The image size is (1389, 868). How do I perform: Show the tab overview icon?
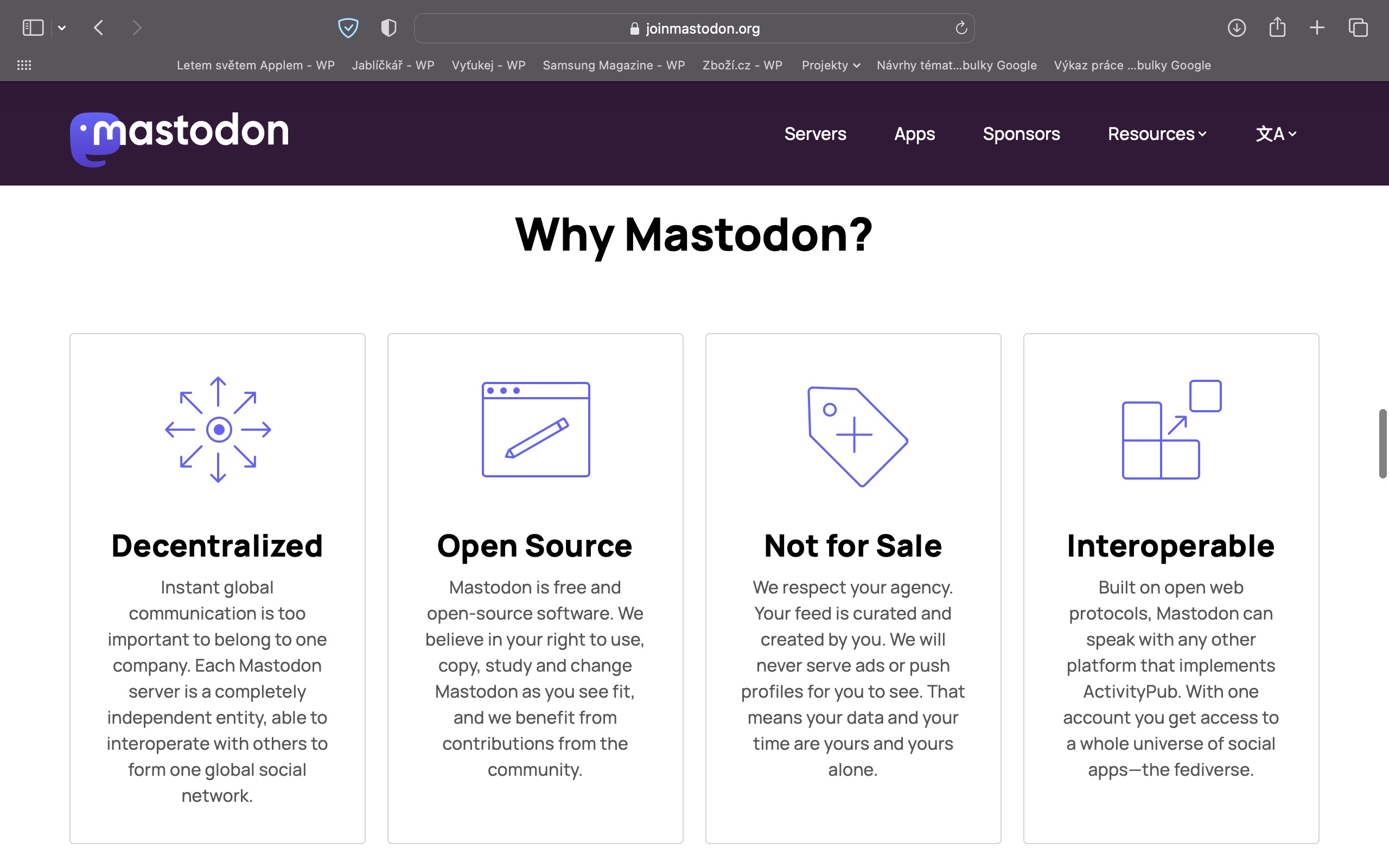(1358, 28)
